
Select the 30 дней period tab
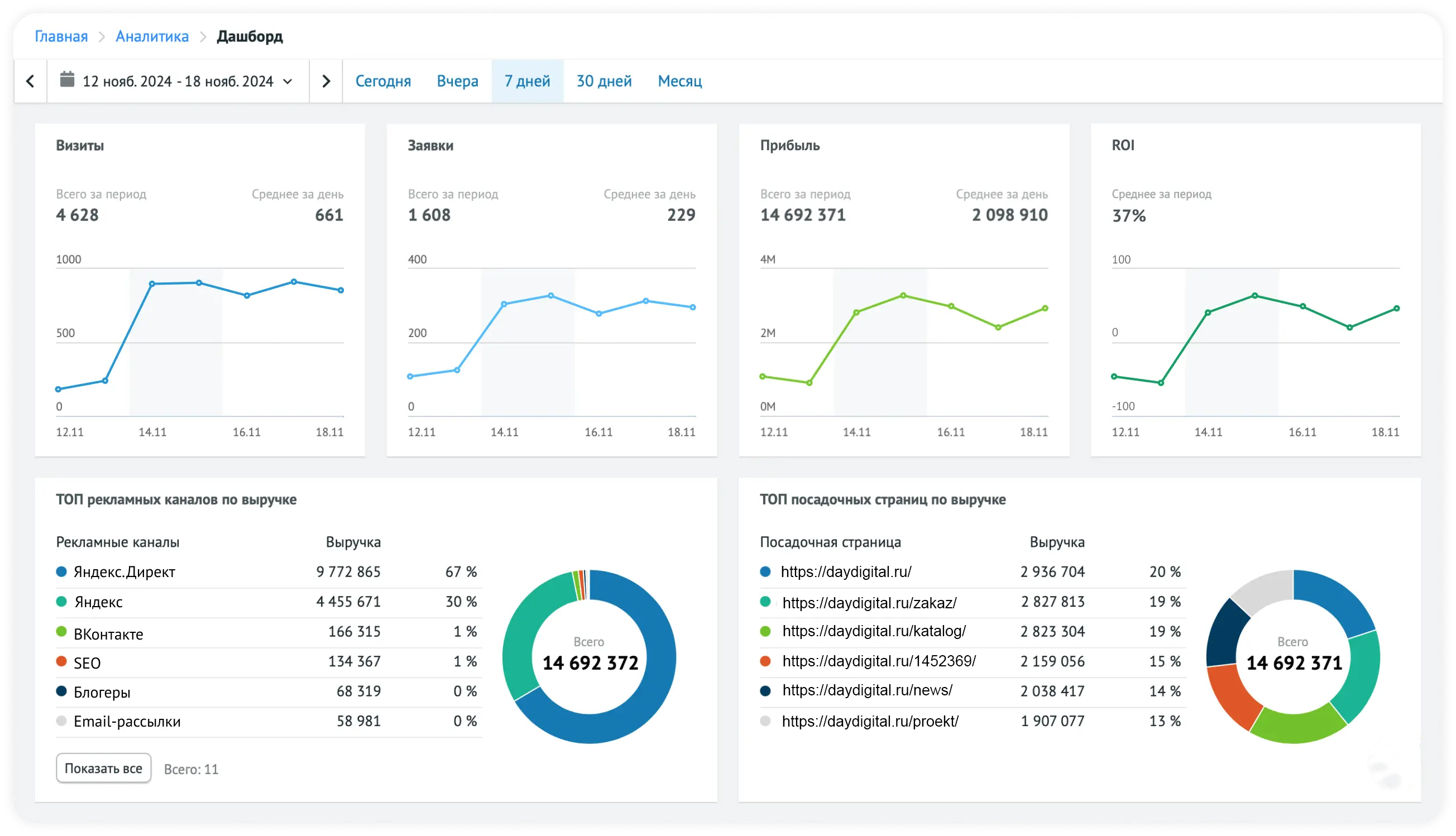point(604,81)
